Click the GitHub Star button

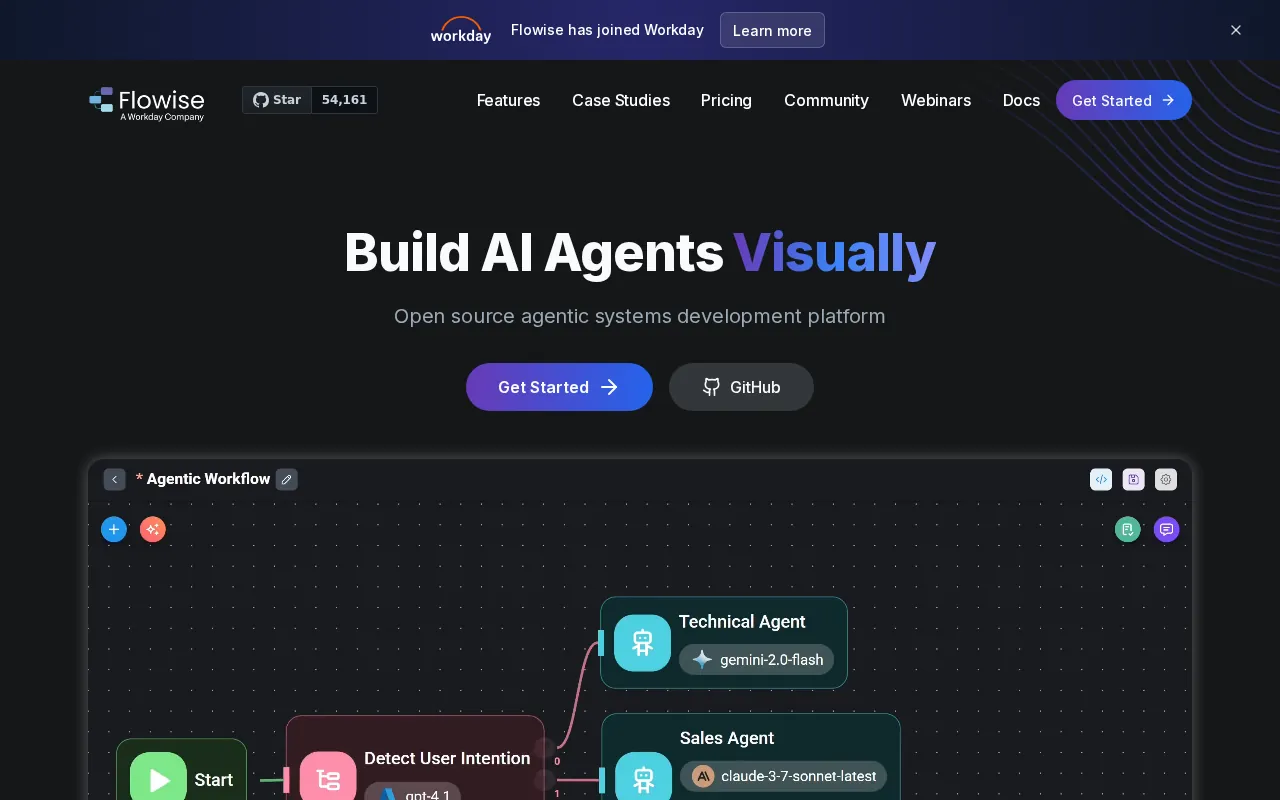coord(277,100)
